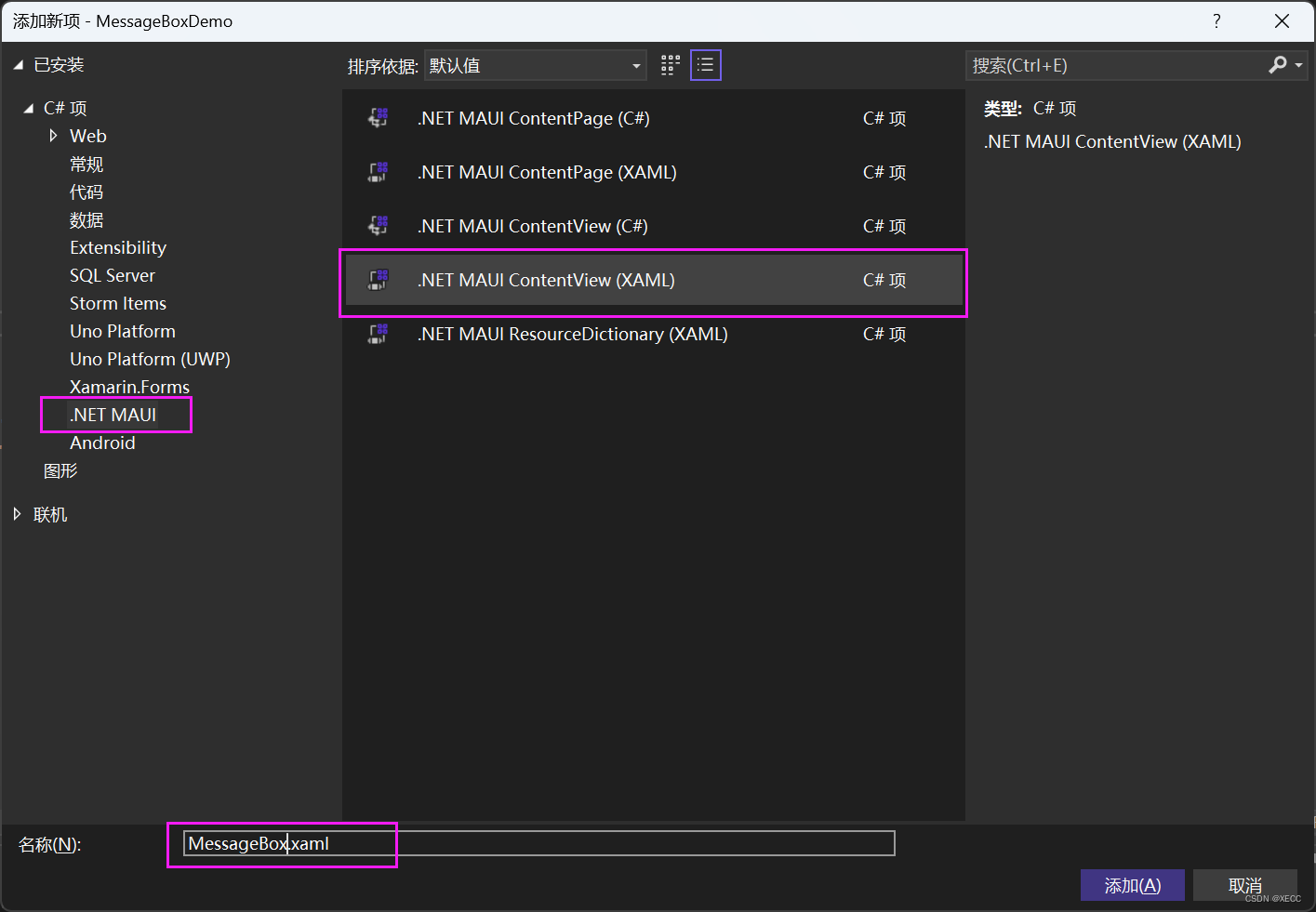The height and width of the screenshot is (912, 1316).
Task: Click icon for .NET MAUI ContentView (C#)
Action: [x=379, y=226]
